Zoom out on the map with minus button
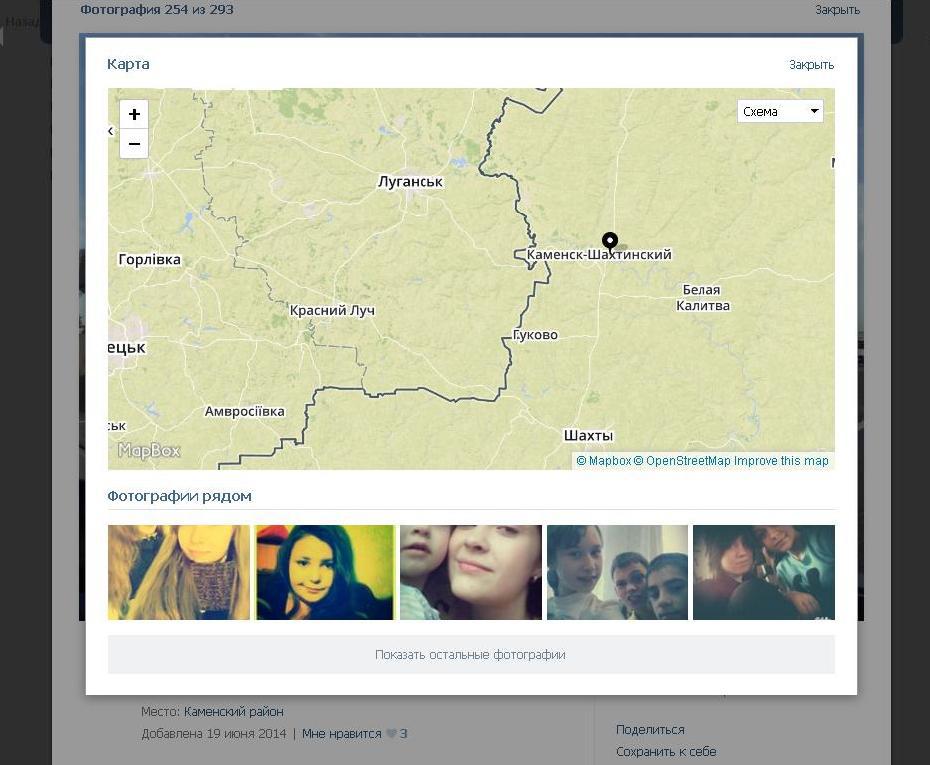 click(134, 144)
